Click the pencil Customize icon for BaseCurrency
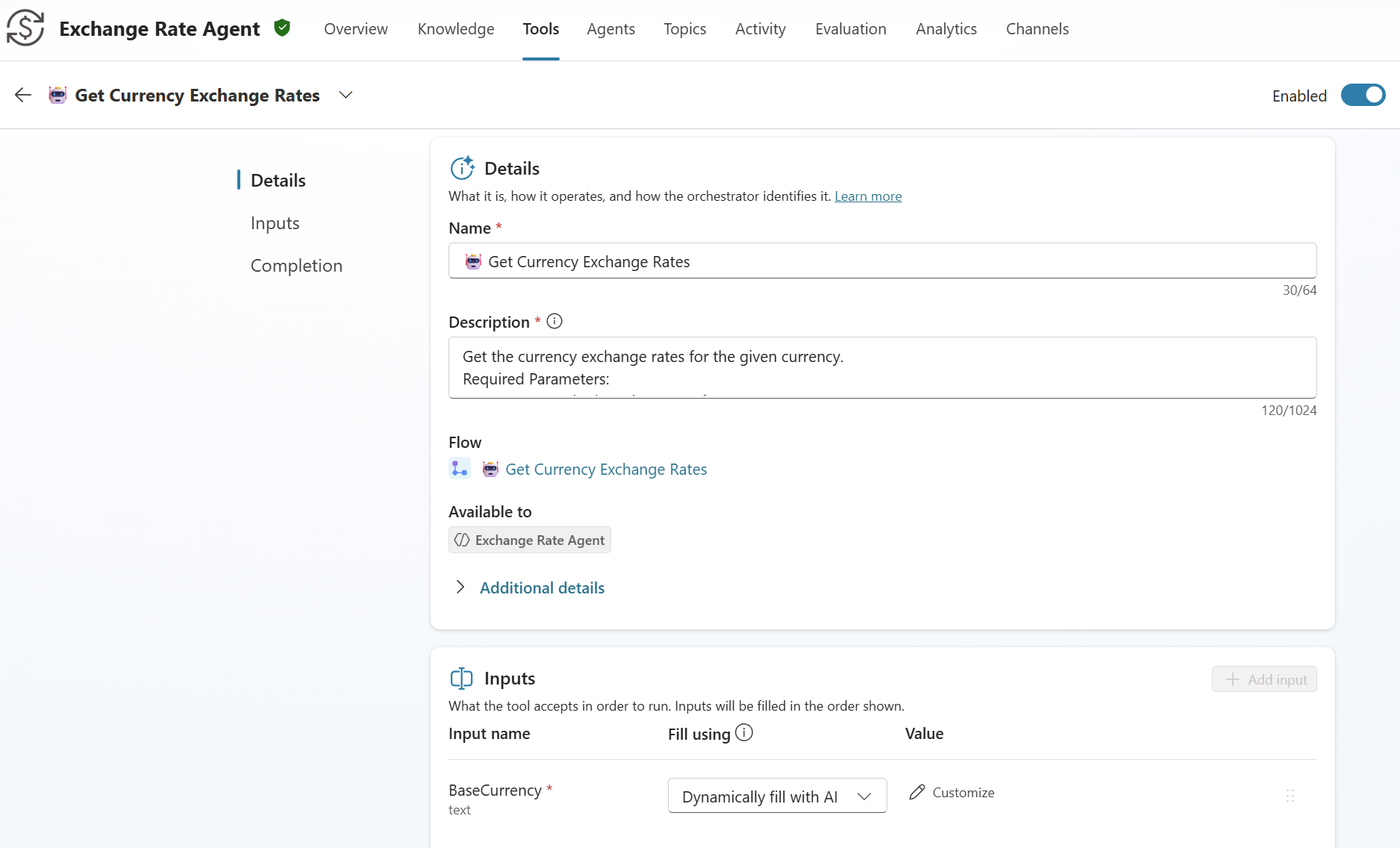Viewport: 1400px width, 848px height. click(x=917, y=792)
